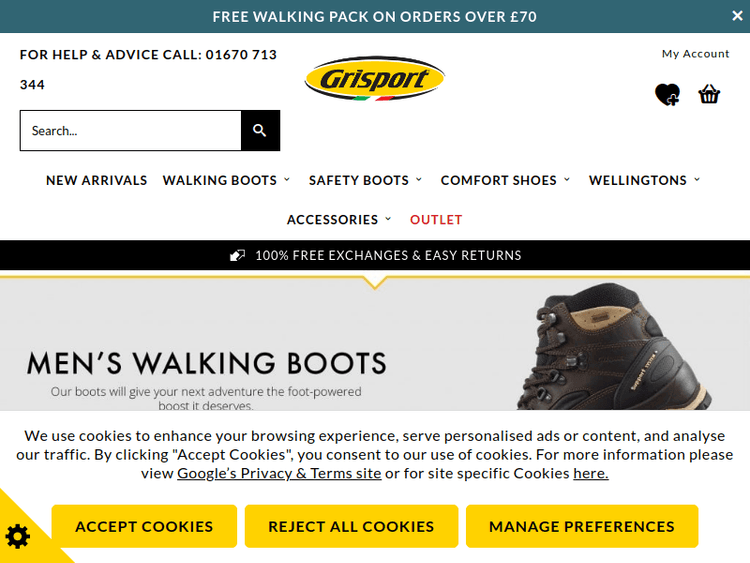Focus the Search text field
Screen dimensions: 750x563
point(131,131)
